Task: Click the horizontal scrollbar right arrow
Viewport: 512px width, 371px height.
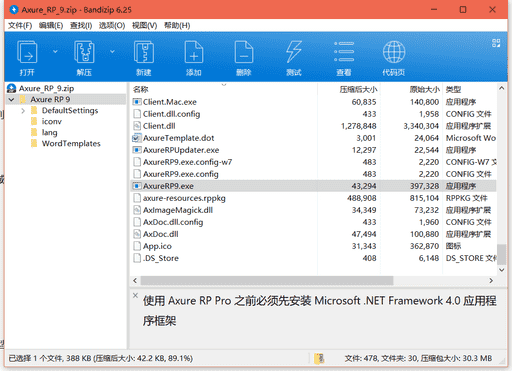Action: [x=491, y=281]
